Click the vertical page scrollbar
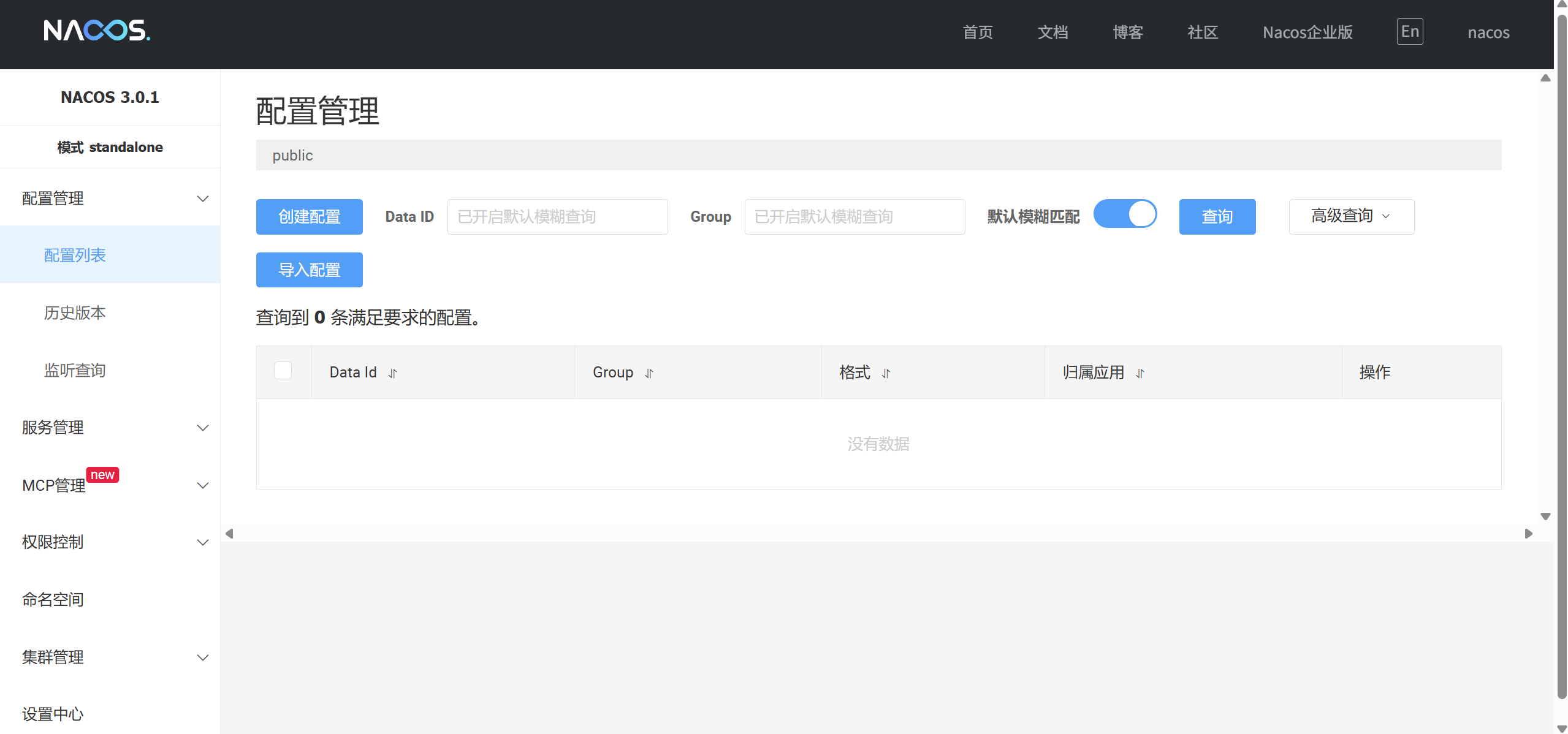 1561,368
